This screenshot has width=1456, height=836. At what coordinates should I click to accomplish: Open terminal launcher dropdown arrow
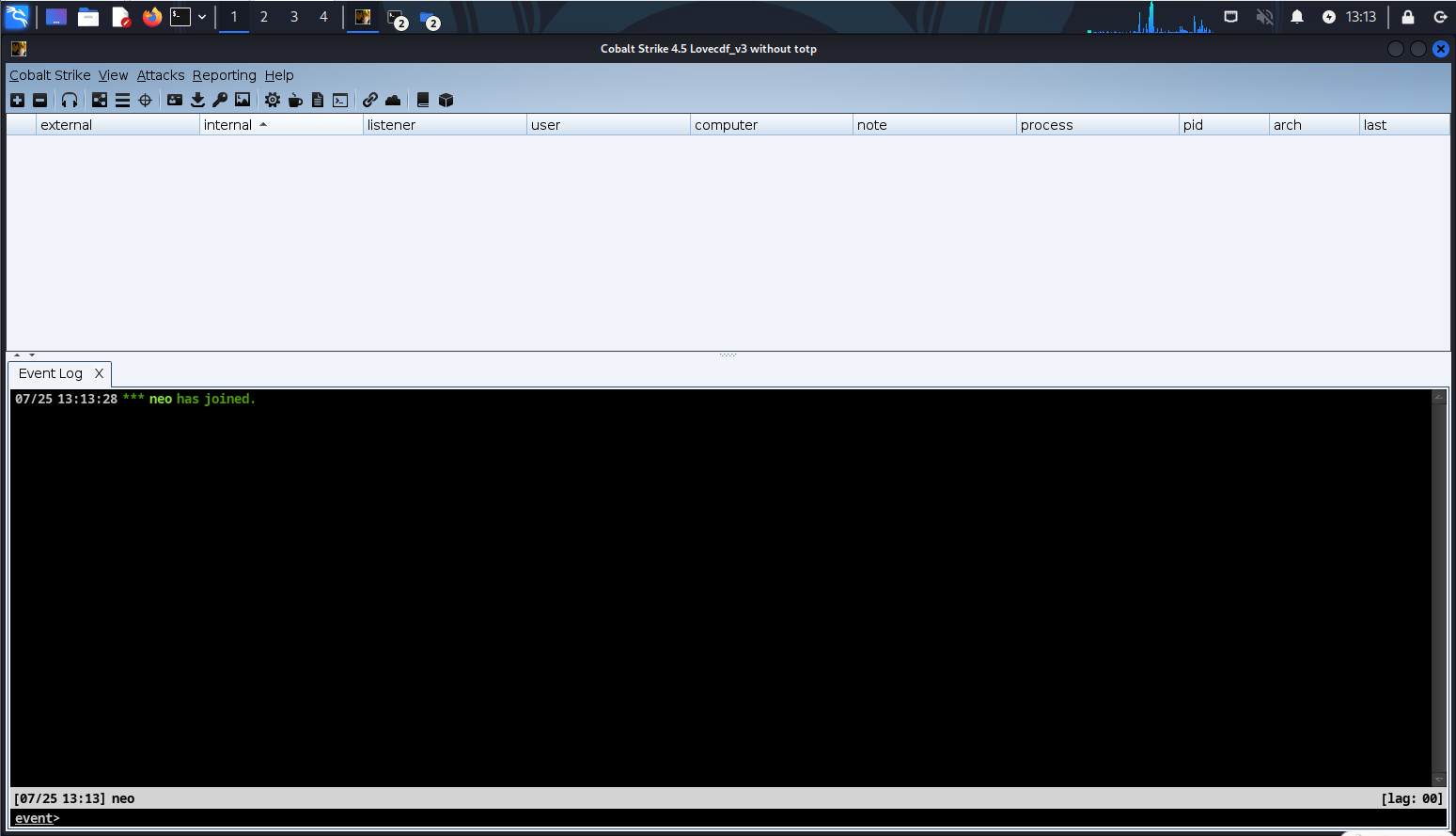pyautogui.click(x=202, y=17)
